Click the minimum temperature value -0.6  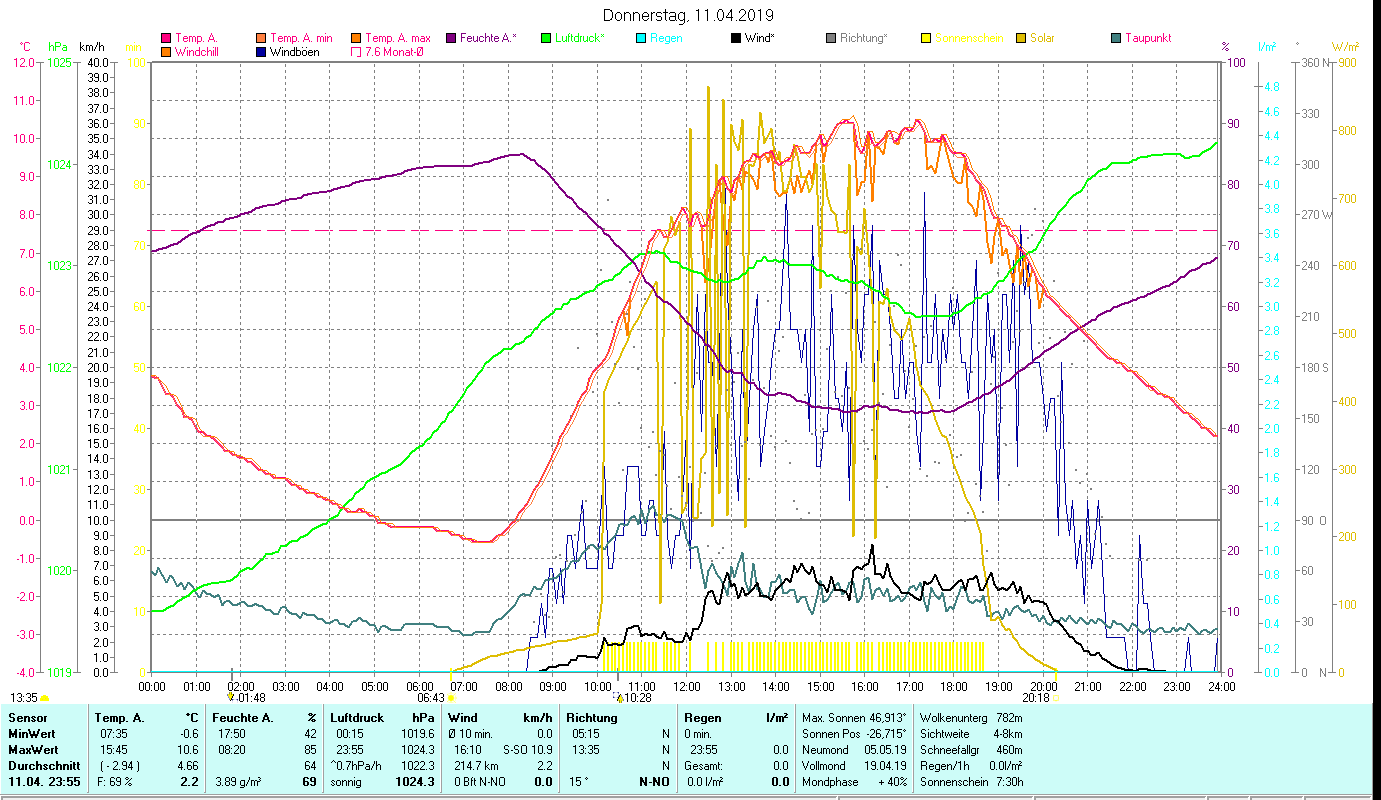coord(191,733)
